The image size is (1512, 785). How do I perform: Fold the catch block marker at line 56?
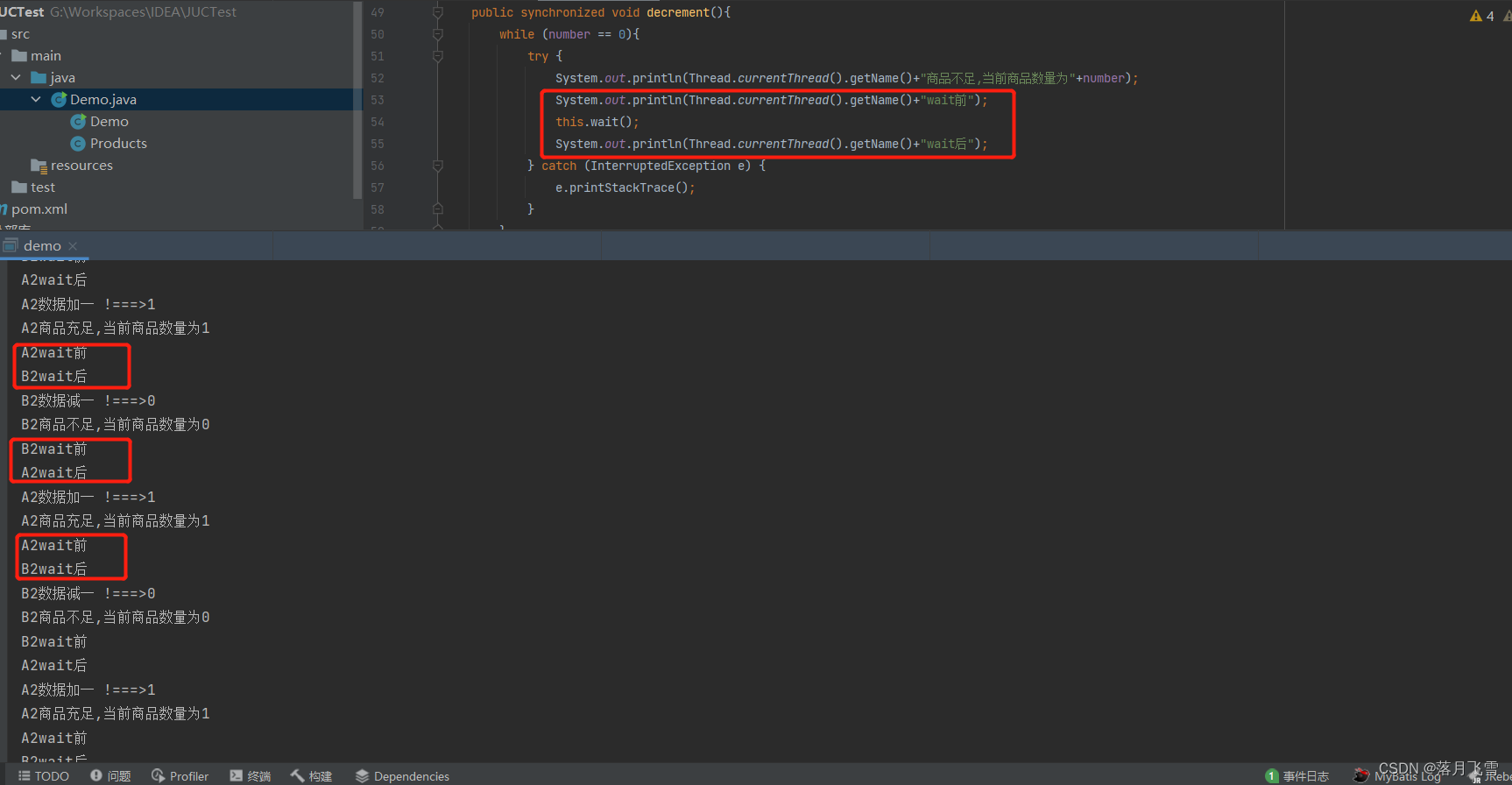(438, 166)
